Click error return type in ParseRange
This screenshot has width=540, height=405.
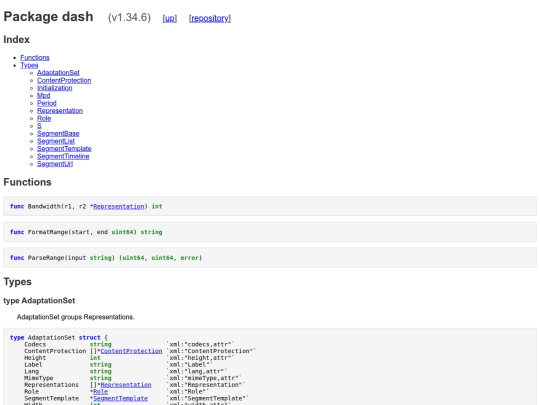pyautogui.click(x=189, y=258)
